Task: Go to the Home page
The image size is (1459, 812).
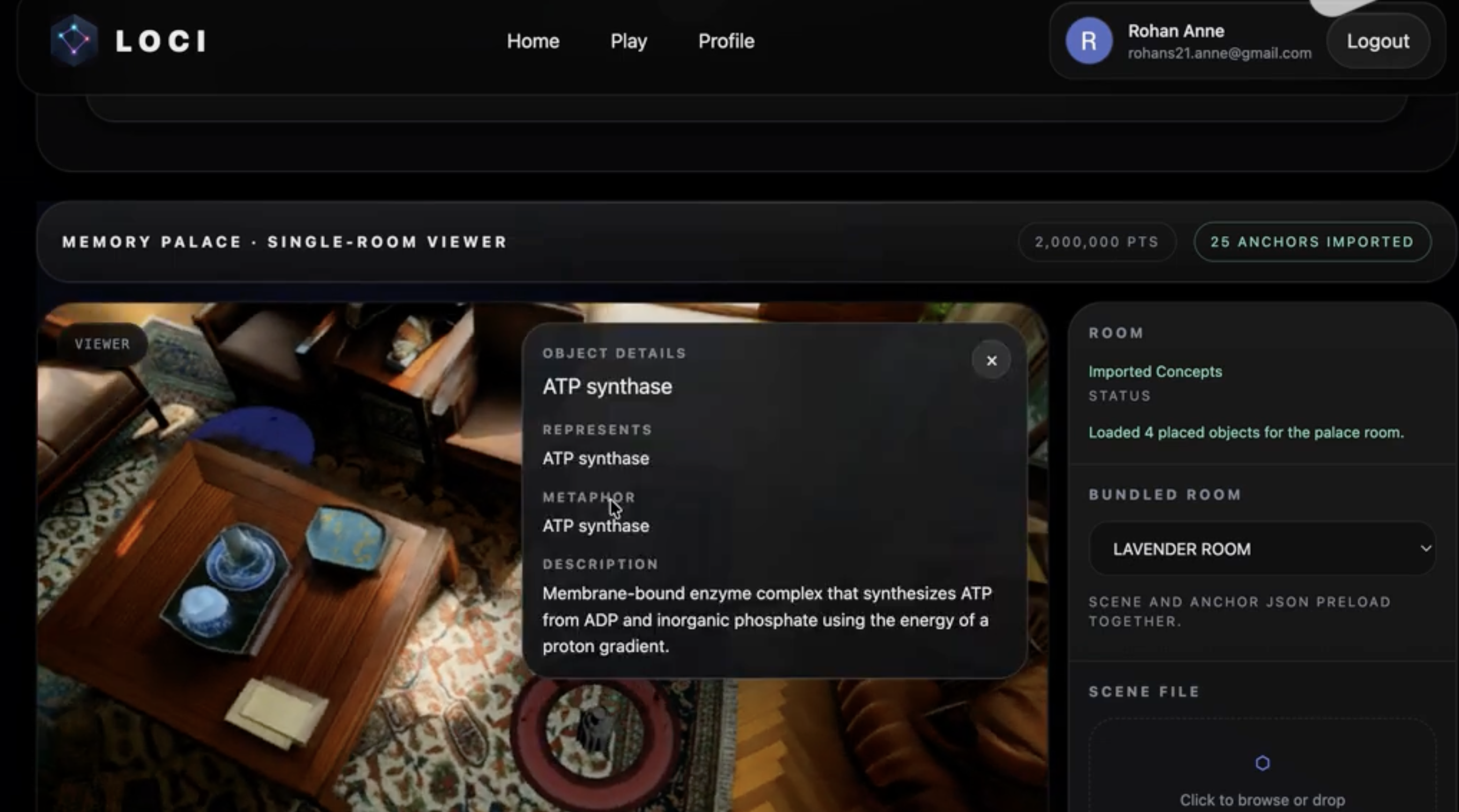Action: click(533, 41)
